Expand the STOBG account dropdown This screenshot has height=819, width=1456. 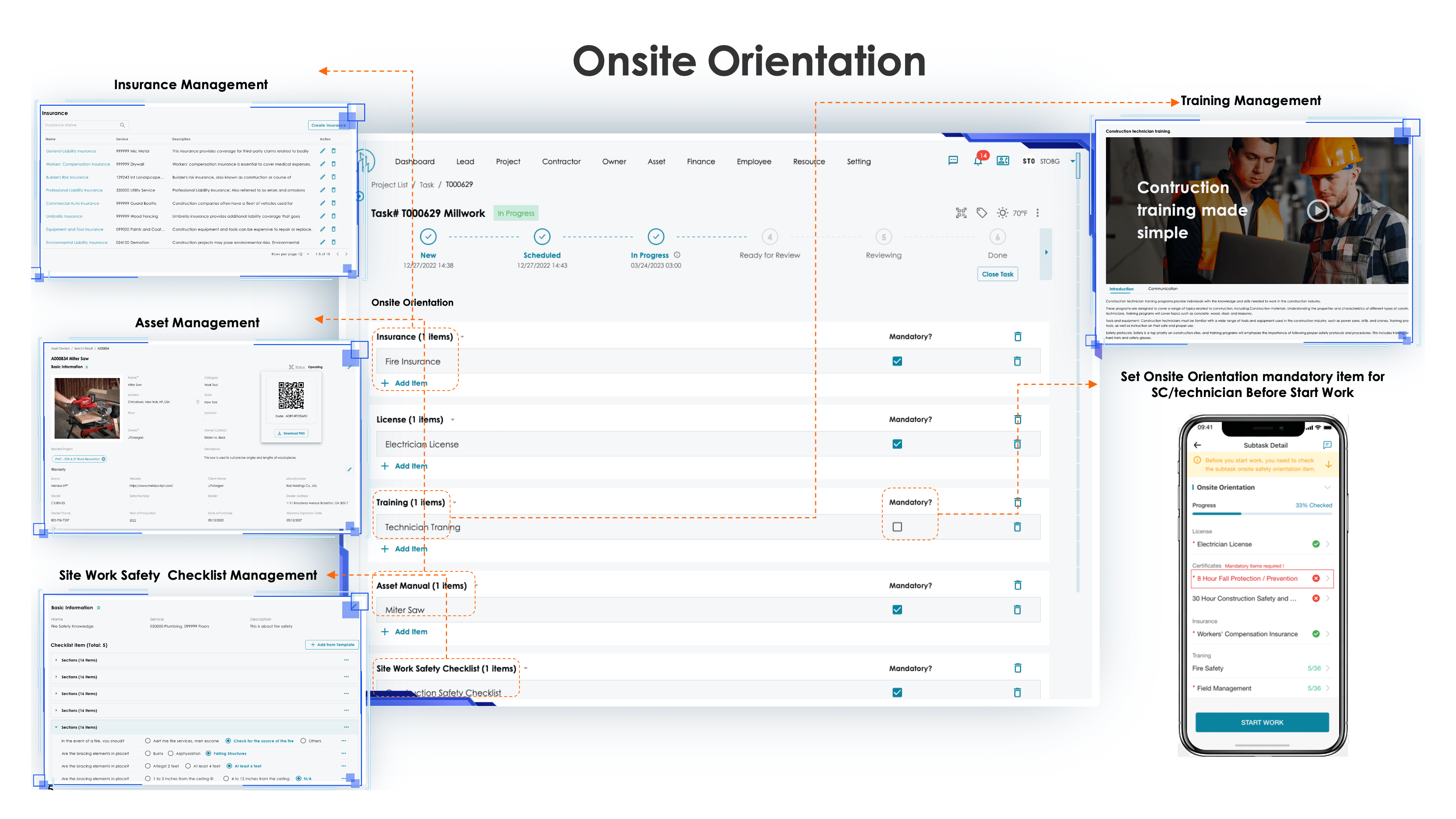1072,162
